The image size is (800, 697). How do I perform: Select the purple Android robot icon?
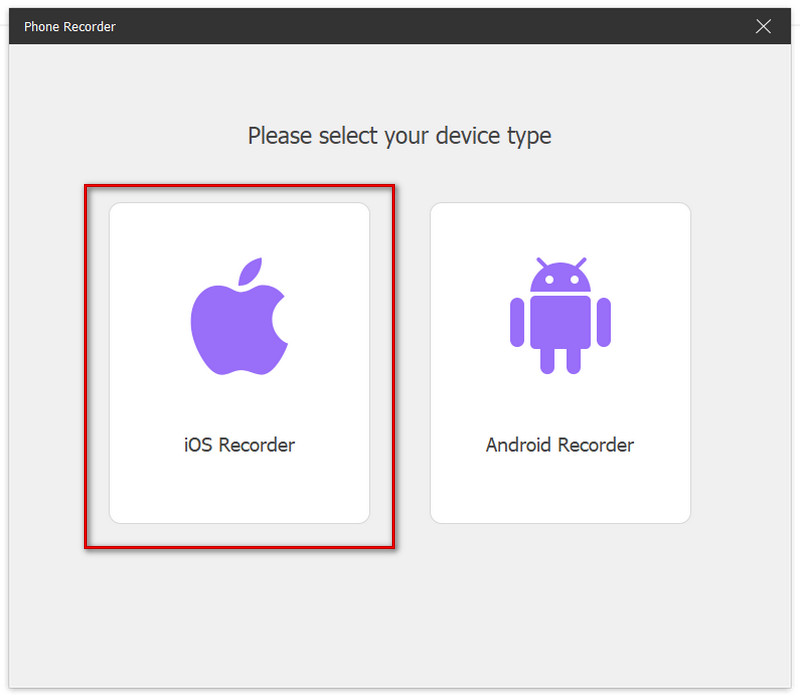[560, 316]
